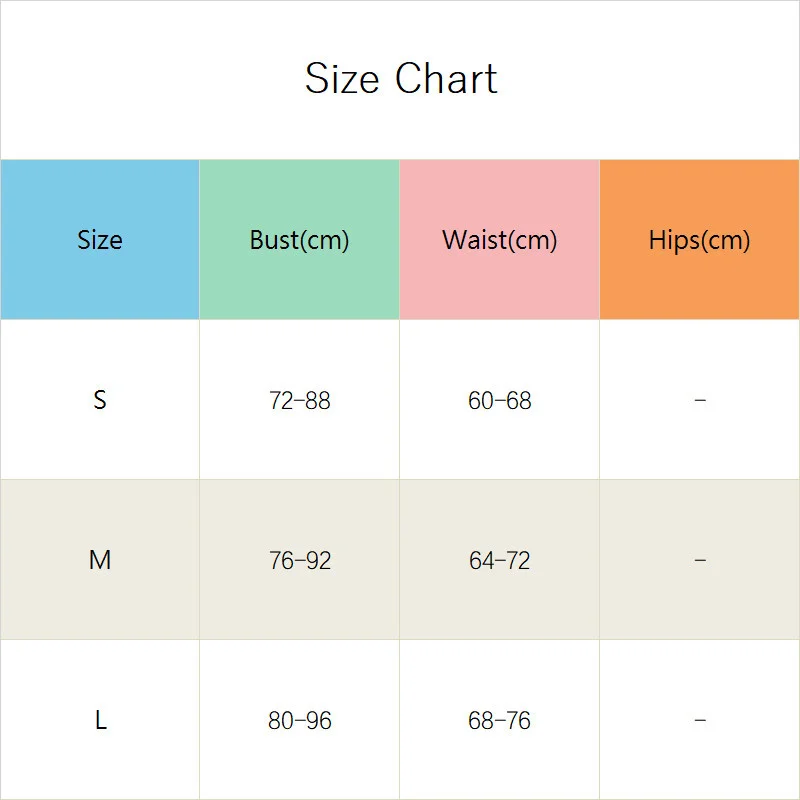Click the word Size in the title
The width and height of the screenshot is (800, 800).
click(x=343, y=79)
